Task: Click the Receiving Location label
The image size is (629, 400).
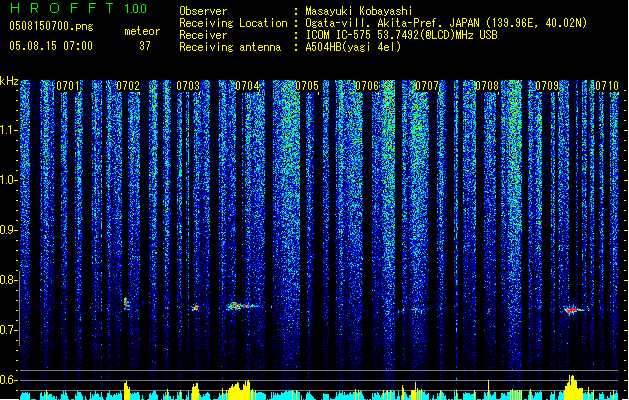Action: pos(233,23)
